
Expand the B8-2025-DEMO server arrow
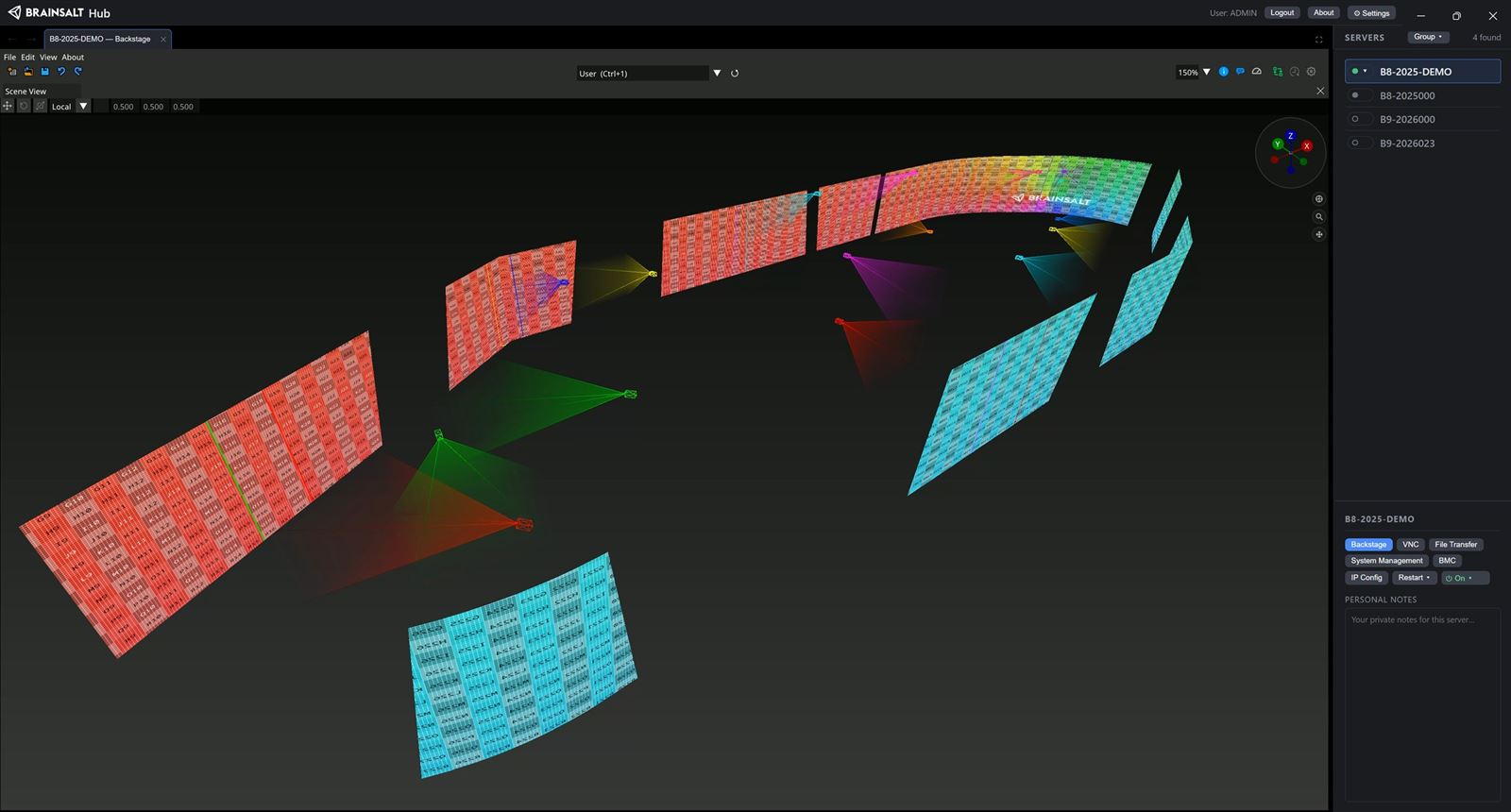(x=1365, y=71)
